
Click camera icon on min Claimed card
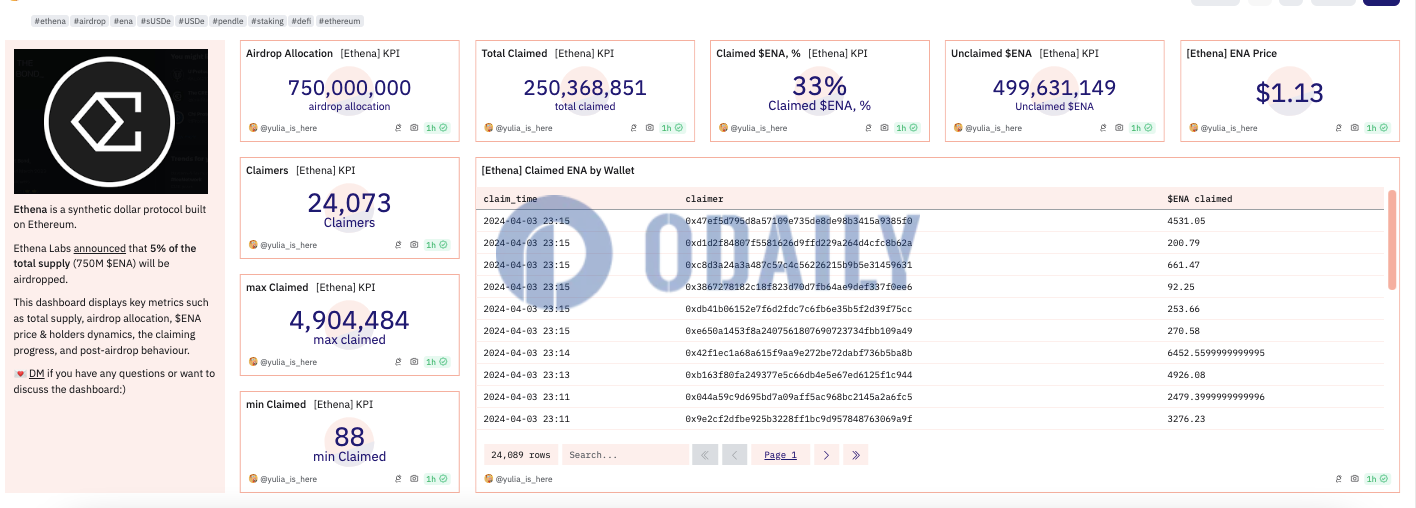pyautogui.click(x=415, y=479)
